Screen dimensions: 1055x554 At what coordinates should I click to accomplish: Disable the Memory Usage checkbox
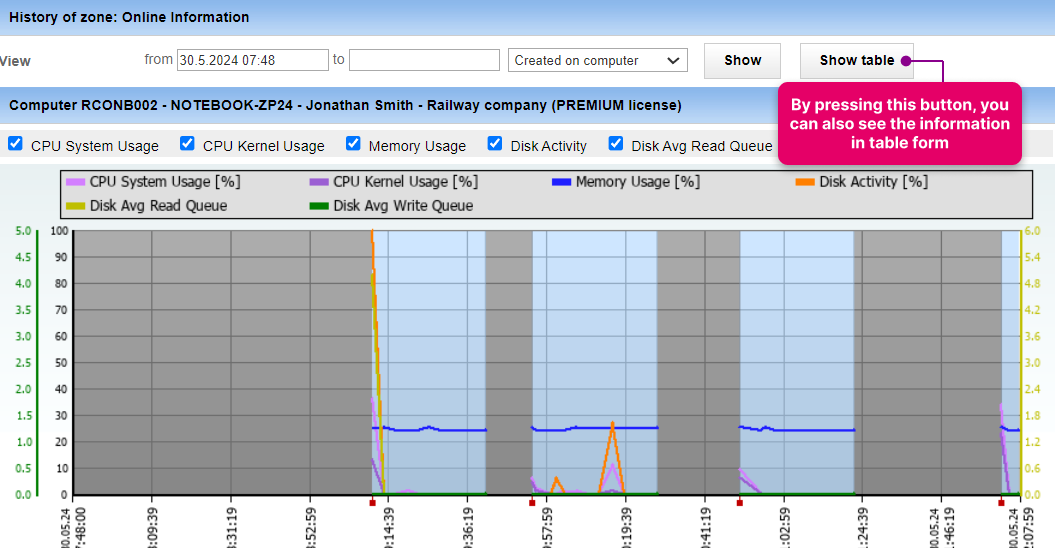tap(353, 143)
